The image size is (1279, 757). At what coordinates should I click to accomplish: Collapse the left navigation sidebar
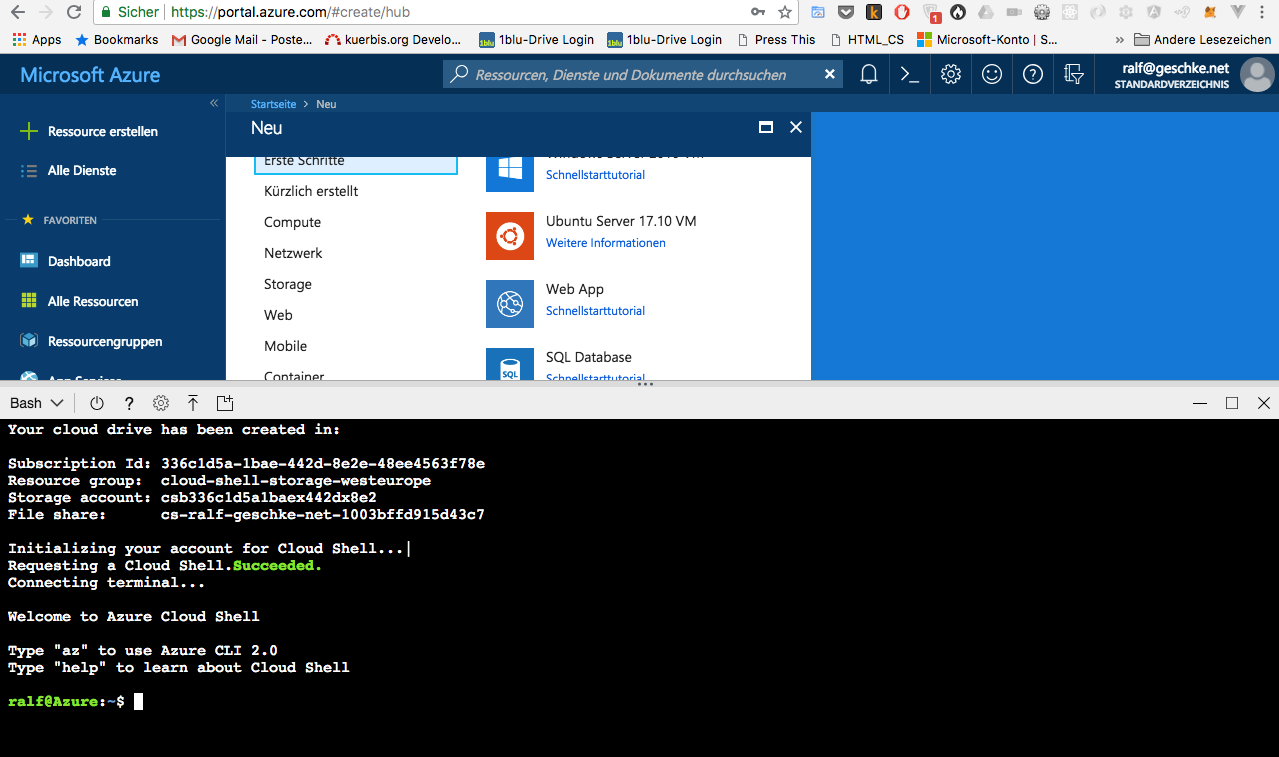(x=213, y=103)
